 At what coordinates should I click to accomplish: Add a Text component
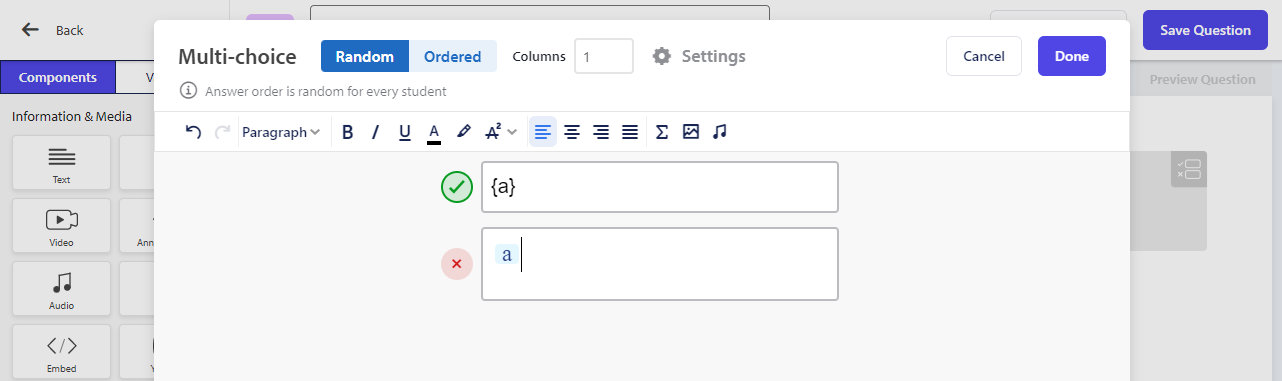[62, 163]
